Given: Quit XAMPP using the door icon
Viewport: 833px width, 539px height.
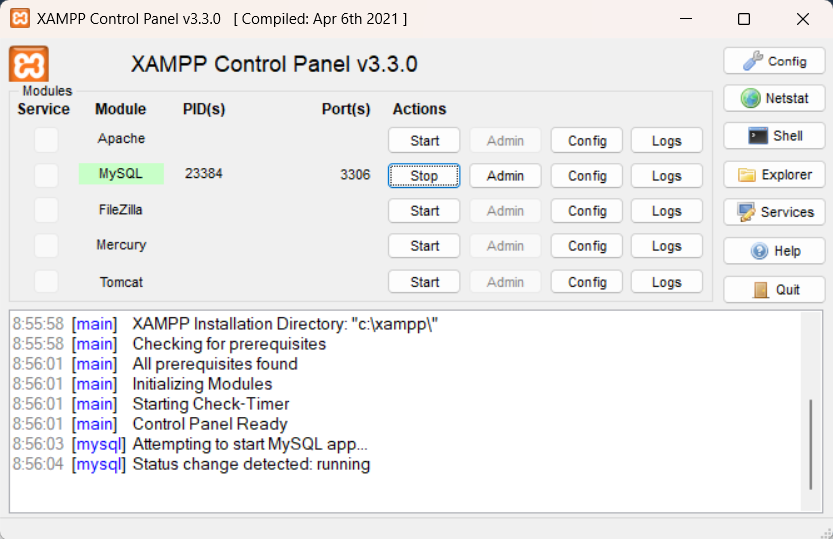Looking at the screenshot, I should point(774,289).
